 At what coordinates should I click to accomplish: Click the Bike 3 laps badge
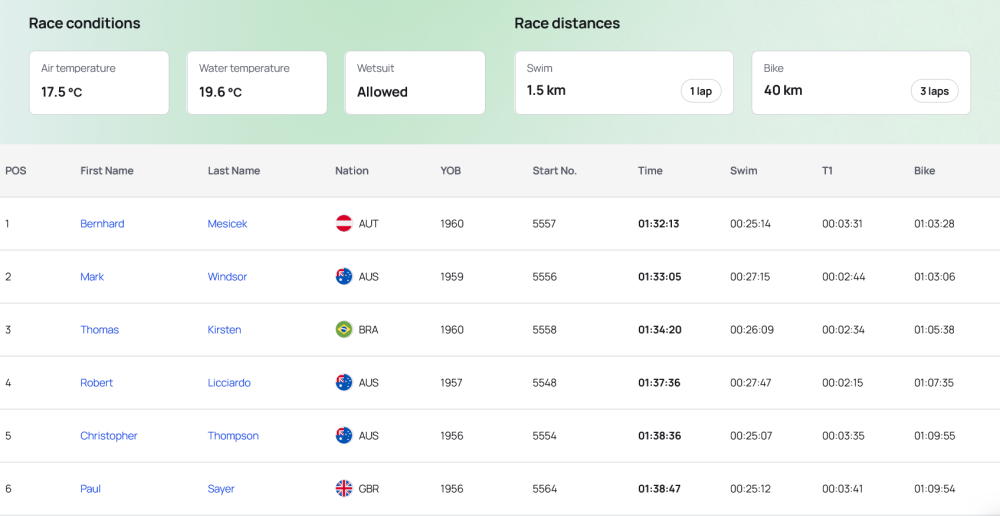(x=934, y=91)
